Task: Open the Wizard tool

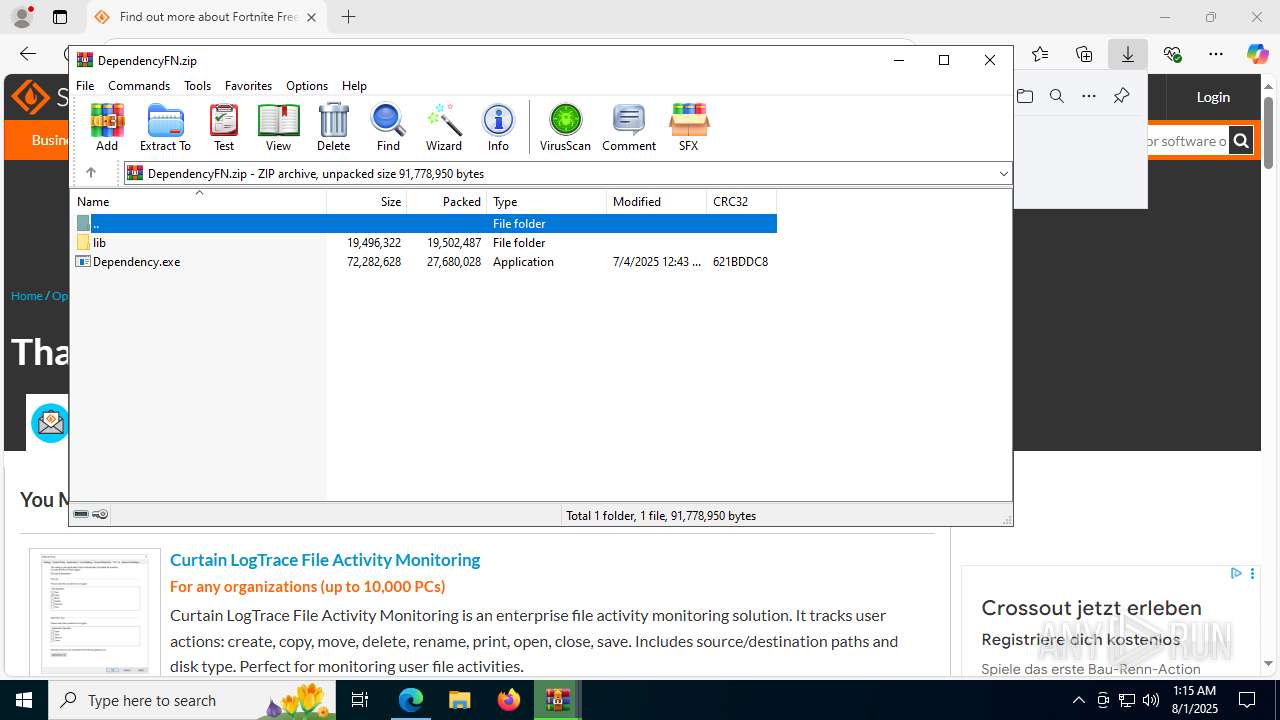Action: click(443, 127)
